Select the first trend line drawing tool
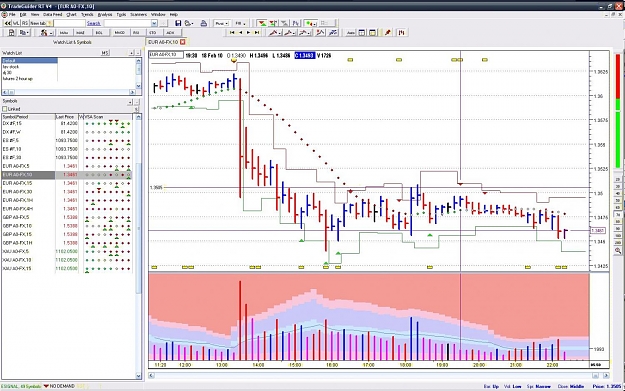This screenshot has height=391, width=625. coord(275,33)
